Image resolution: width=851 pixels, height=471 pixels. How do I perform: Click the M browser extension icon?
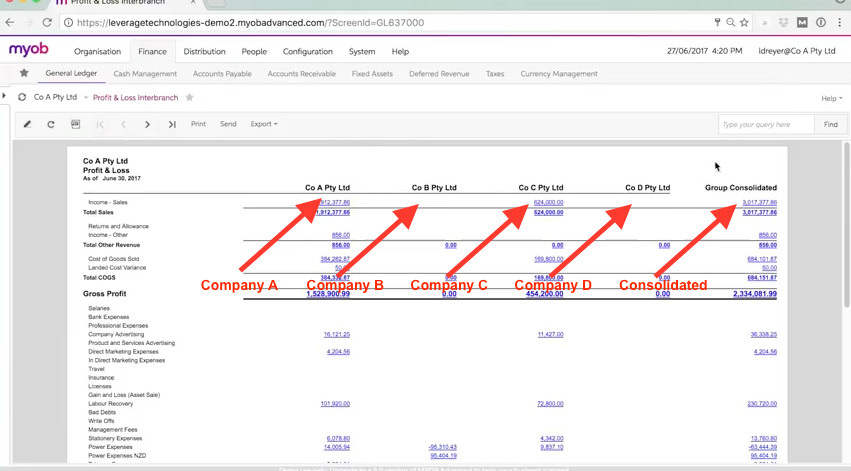point(802,22)
